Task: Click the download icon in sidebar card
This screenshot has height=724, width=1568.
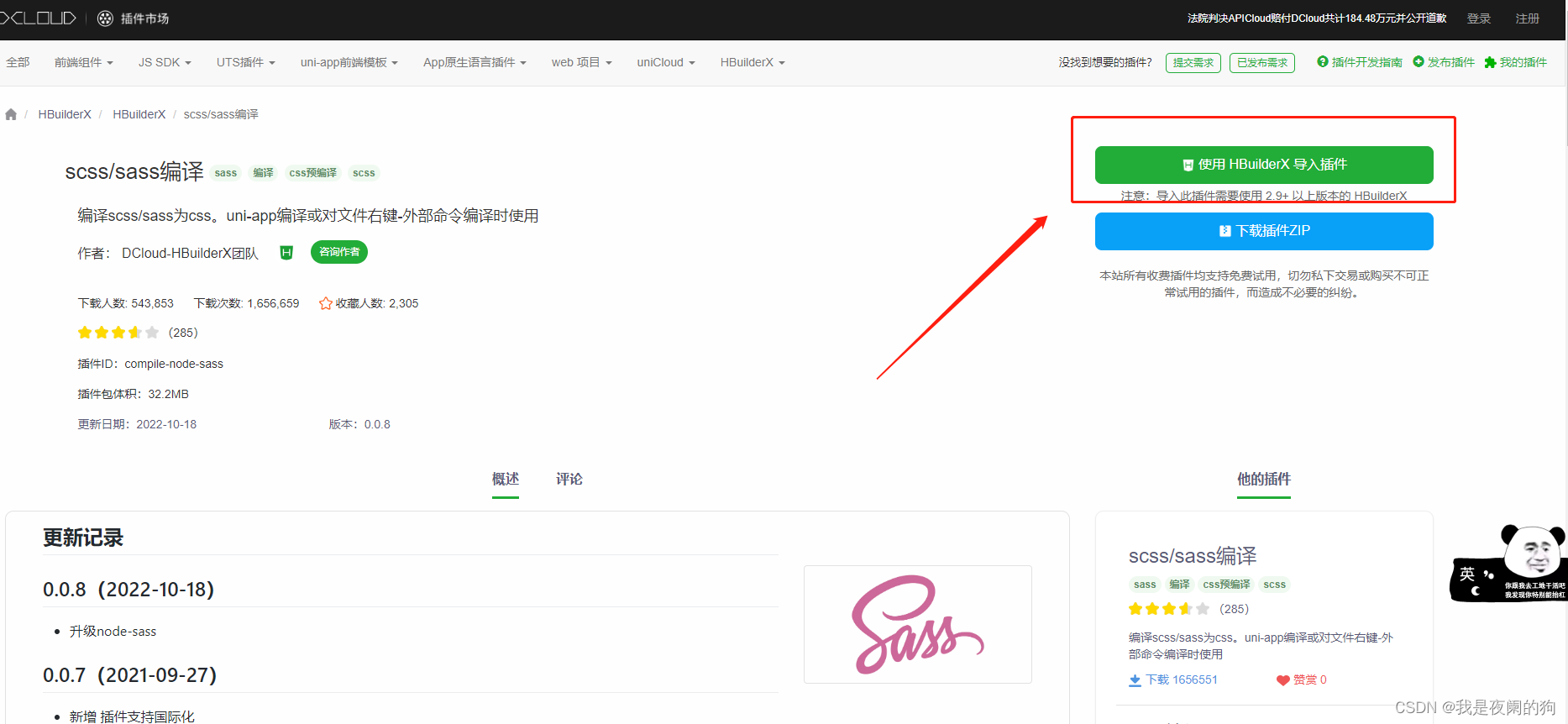Action: pyautogui.click(x=1135, y=680)
